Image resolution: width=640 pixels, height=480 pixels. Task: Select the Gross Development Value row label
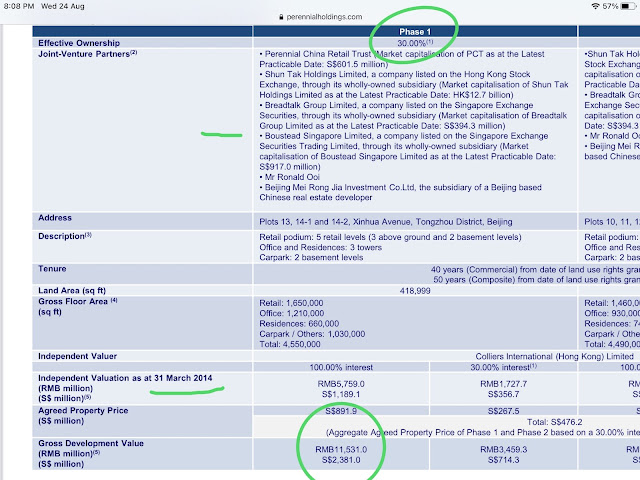(91, 453)
